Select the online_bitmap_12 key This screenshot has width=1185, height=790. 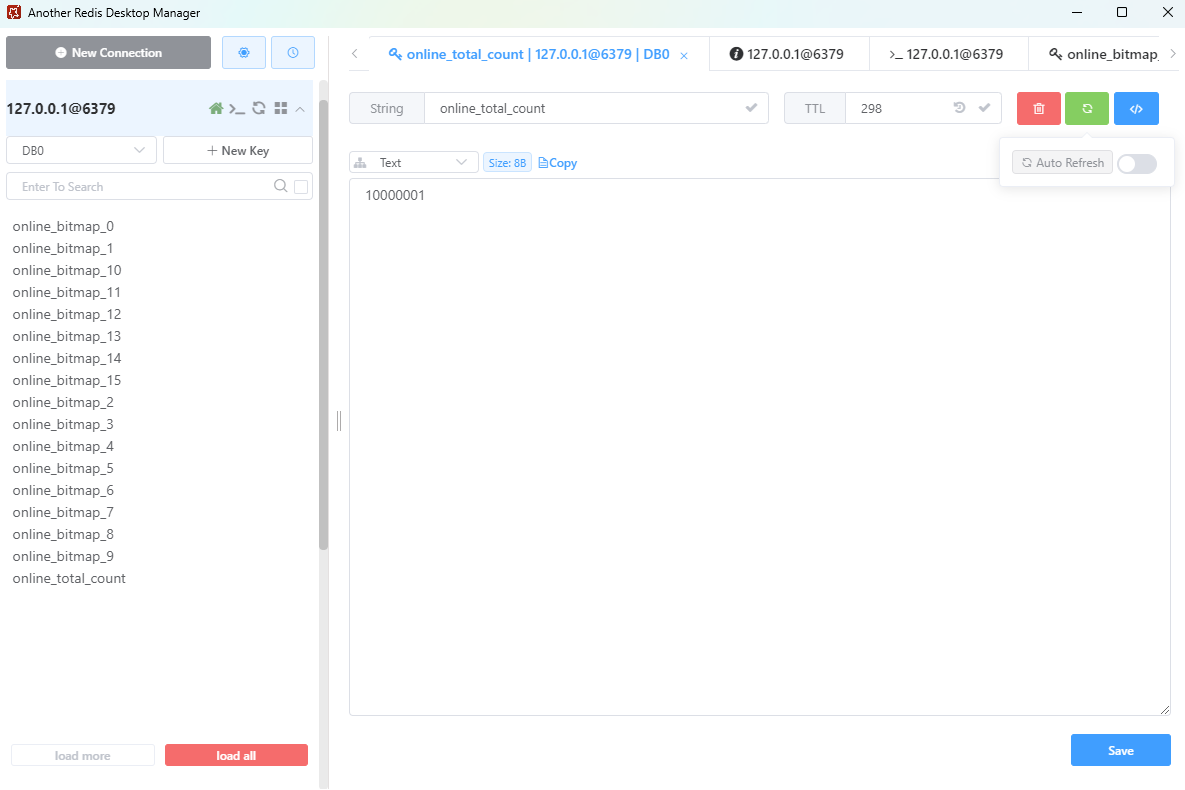pyautogui.click(x=67, y=314)
